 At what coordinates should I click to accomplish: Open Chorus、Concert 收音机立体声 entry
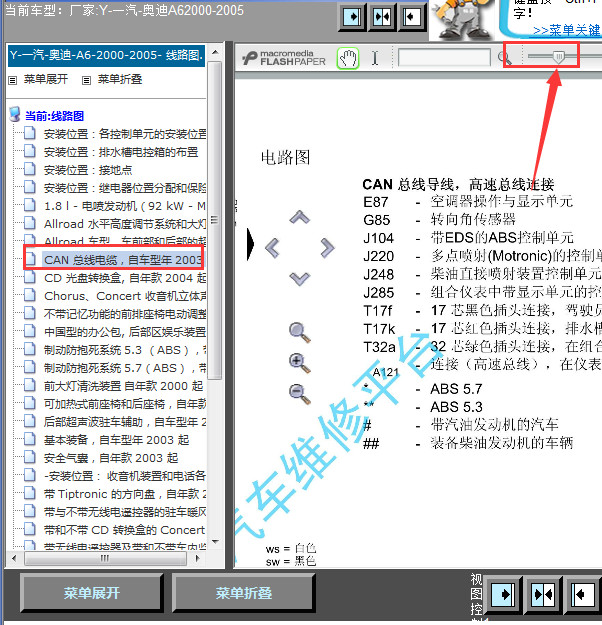click(x=125, y=296)
